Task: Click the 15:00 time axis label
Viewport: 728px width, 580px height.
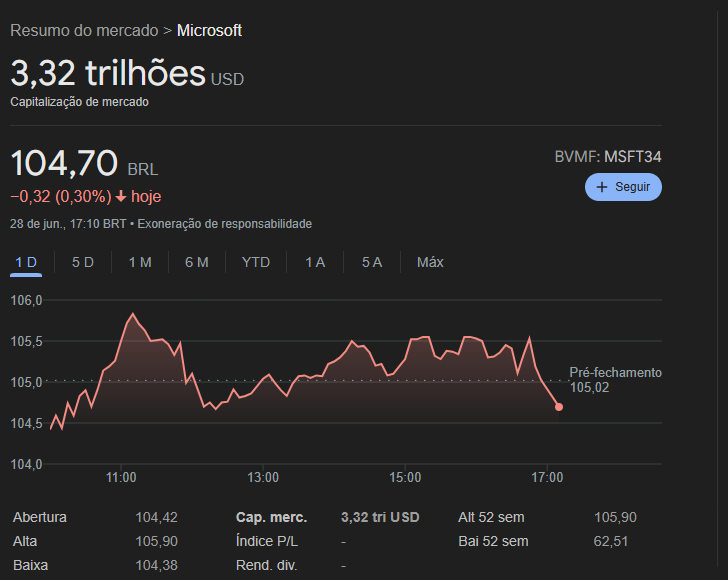Action: [405, 477]
